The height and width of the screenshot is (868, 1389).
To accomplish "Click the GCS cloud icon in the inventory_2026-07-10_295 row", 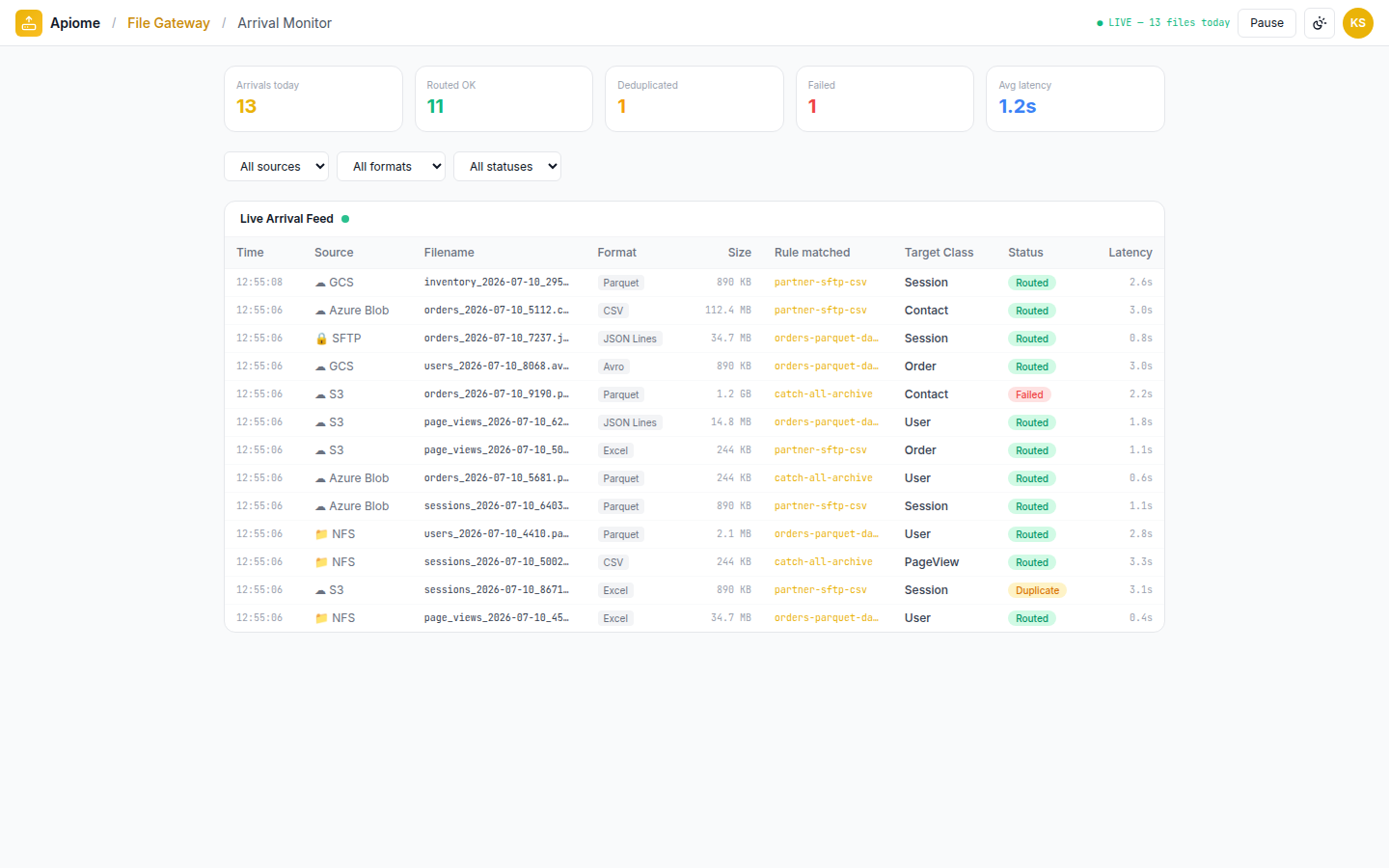I will (x=320, y=284).
